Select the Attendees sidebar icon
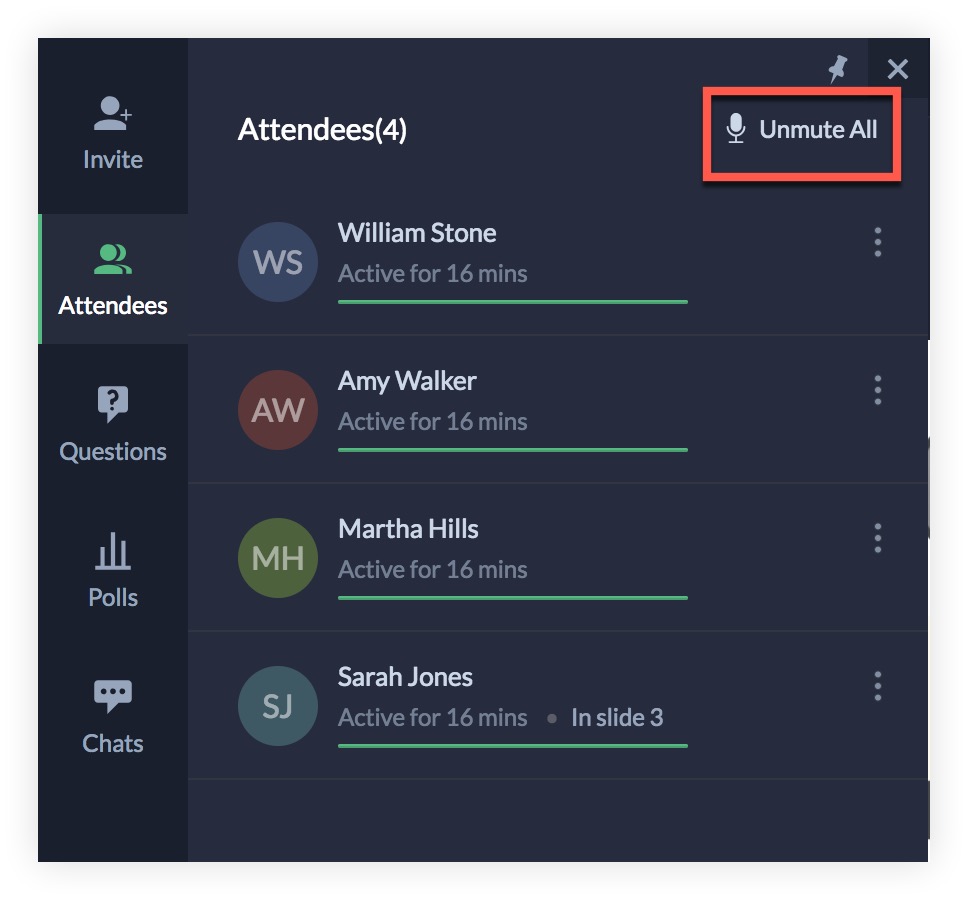 click(113, 259)
